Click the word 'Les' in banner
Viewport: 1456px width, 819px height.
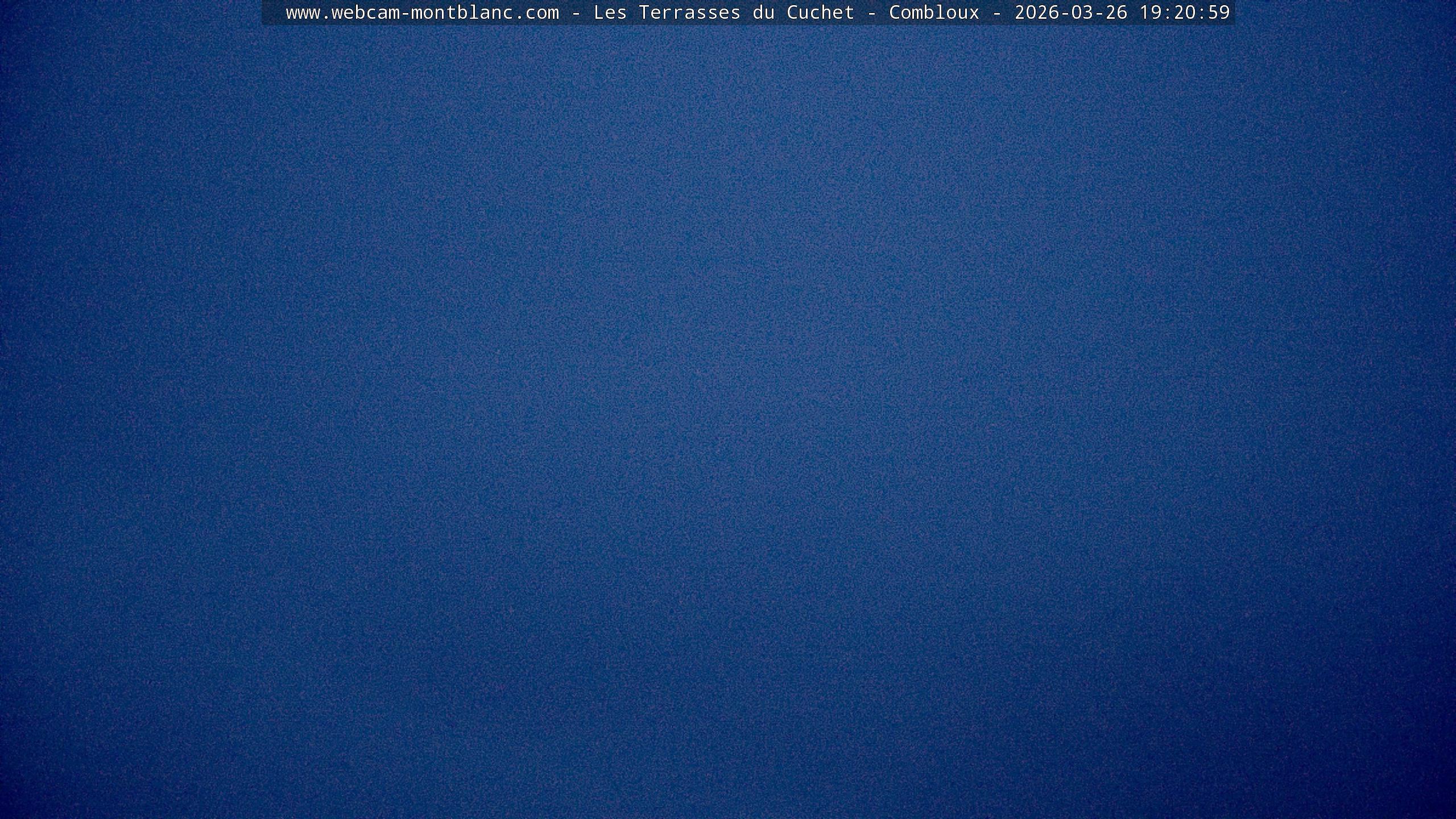610,13
